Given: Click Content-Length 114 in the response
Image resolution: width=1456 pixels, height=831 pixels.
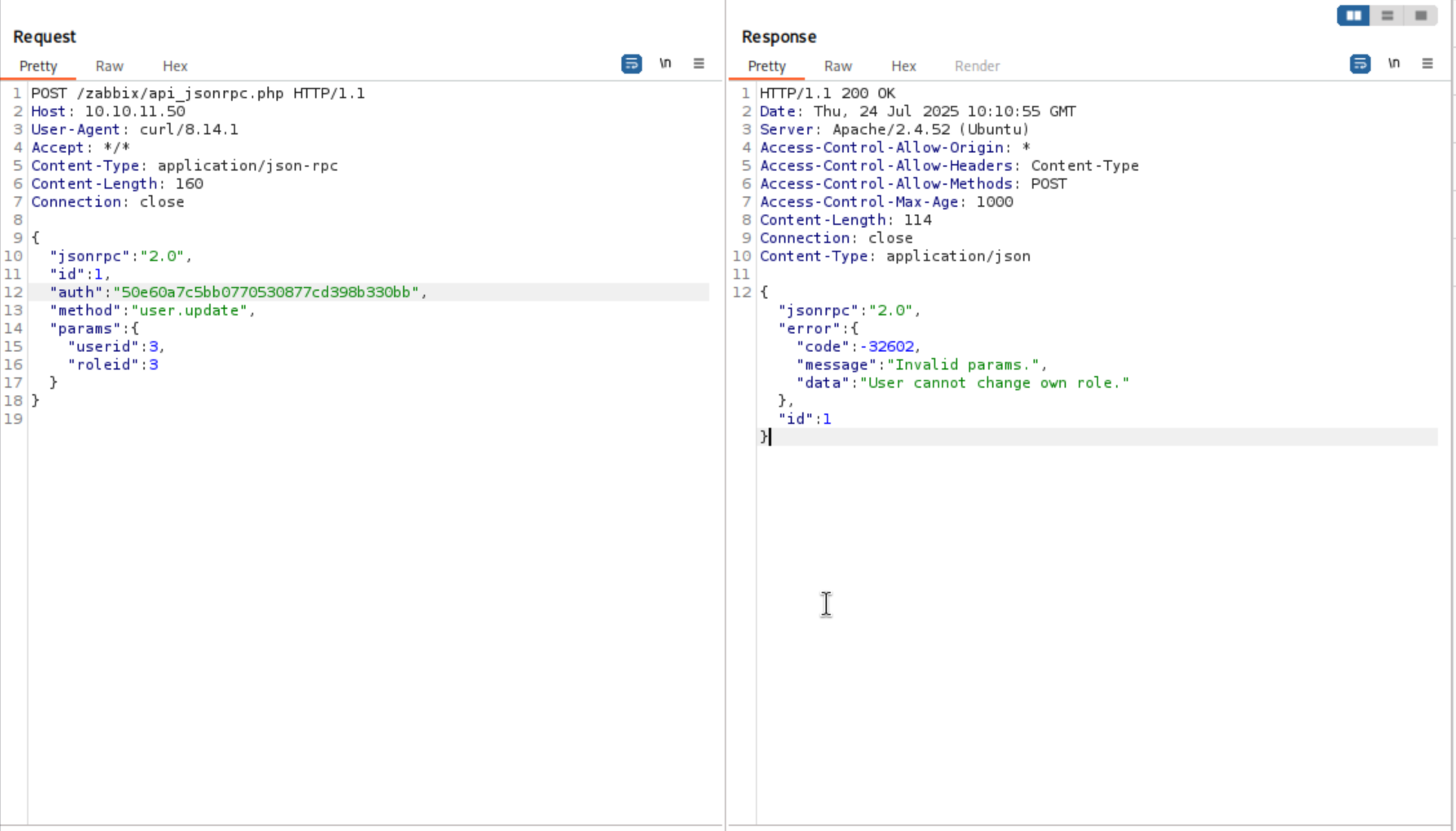Looking at the screenshot, I should 846,220.
